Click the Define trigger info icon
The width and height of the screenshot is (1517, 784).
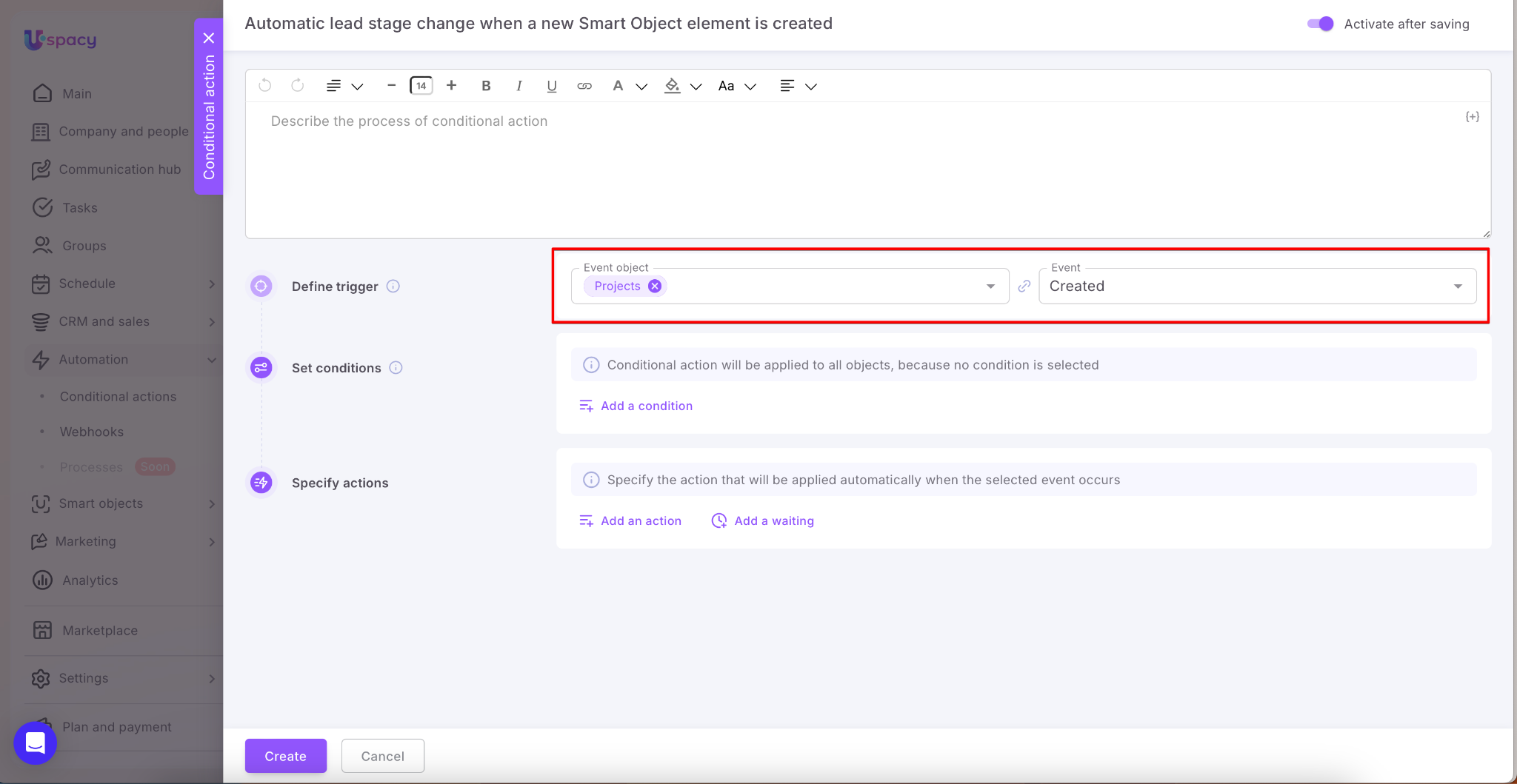[x=393, y=287]
